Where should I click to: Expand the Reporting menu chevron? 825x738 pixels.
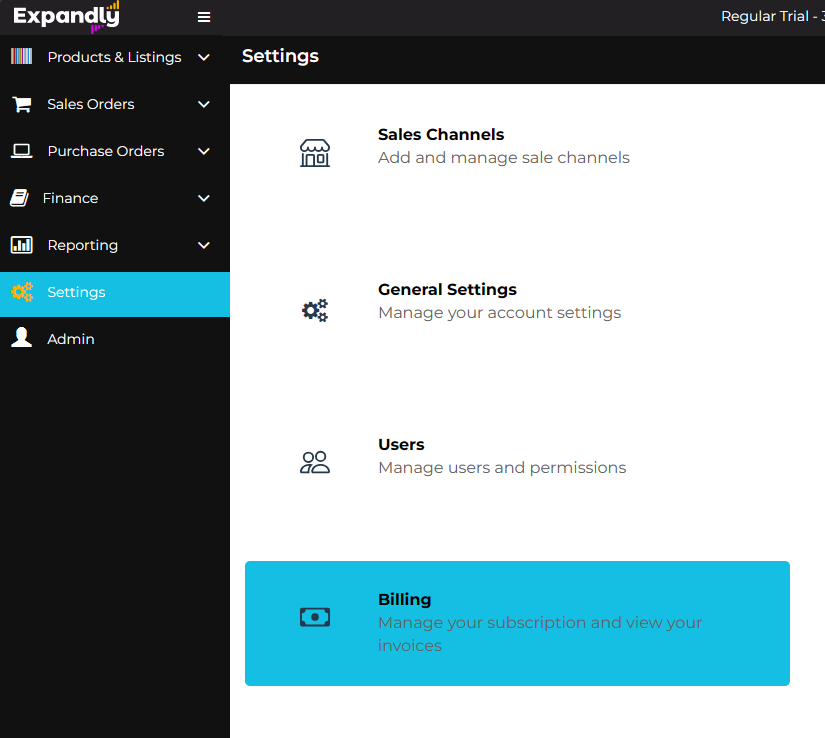click(x=204, y=245)
